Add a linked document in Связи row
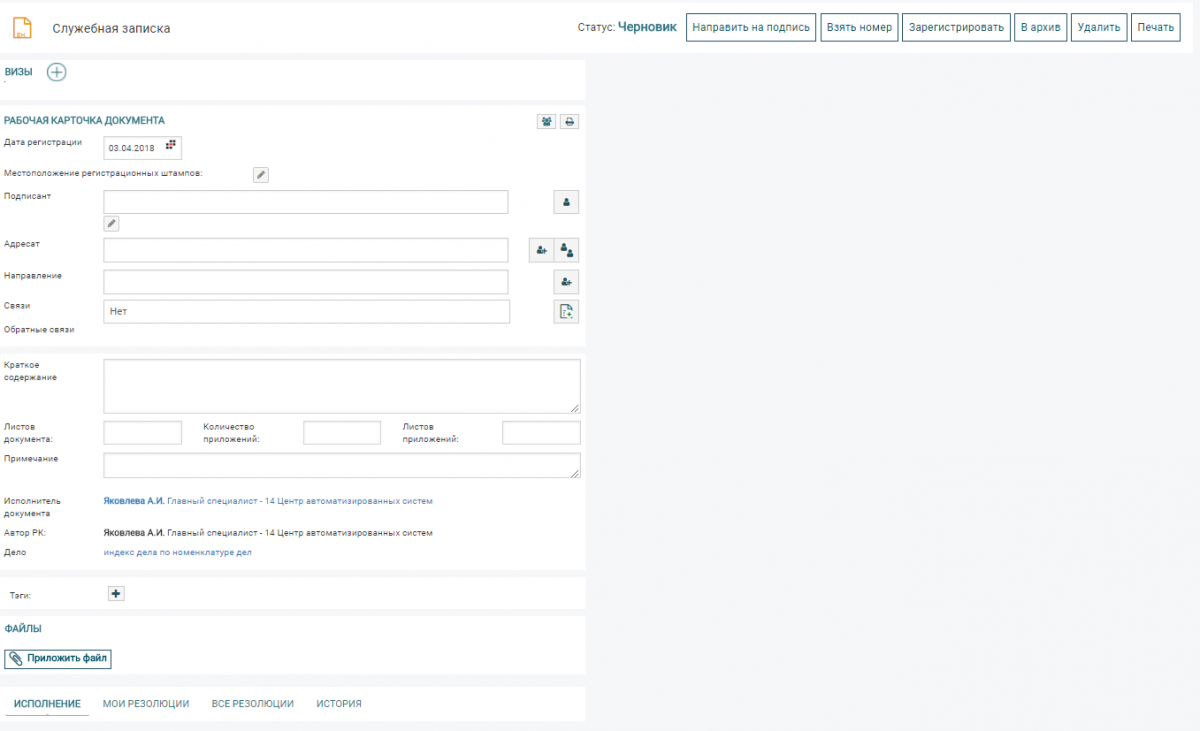Screen dimensions: 1200x731 coord(566,312)
